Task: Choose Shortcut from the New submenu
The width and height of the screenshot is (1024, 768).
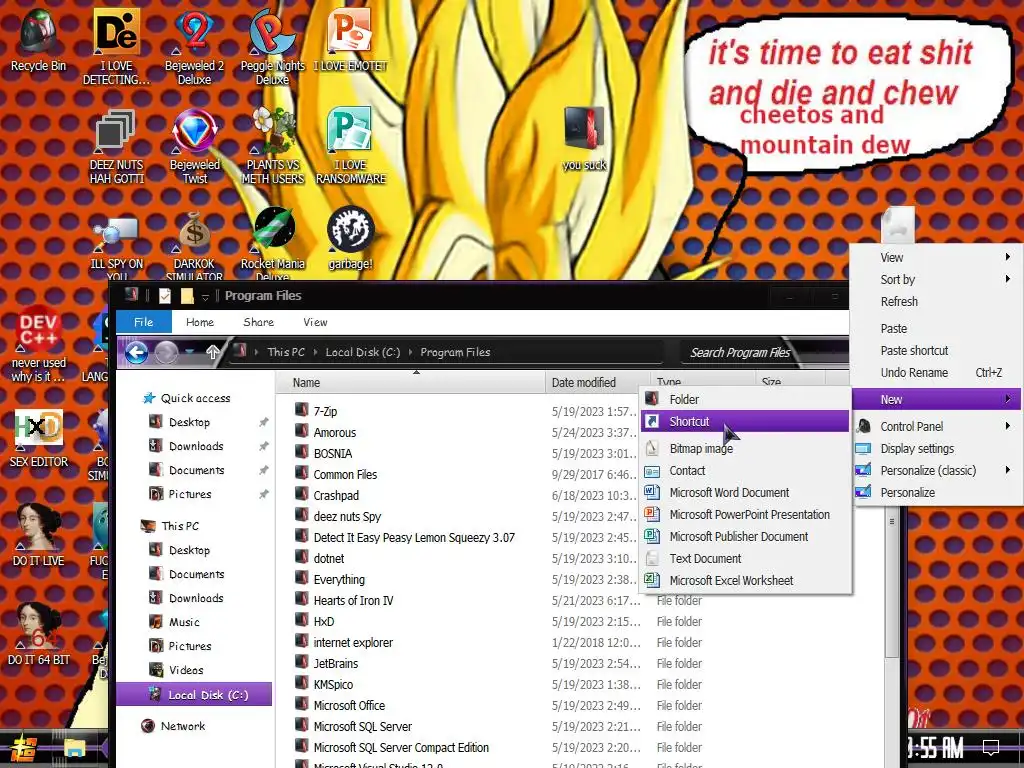Action: 745,421
